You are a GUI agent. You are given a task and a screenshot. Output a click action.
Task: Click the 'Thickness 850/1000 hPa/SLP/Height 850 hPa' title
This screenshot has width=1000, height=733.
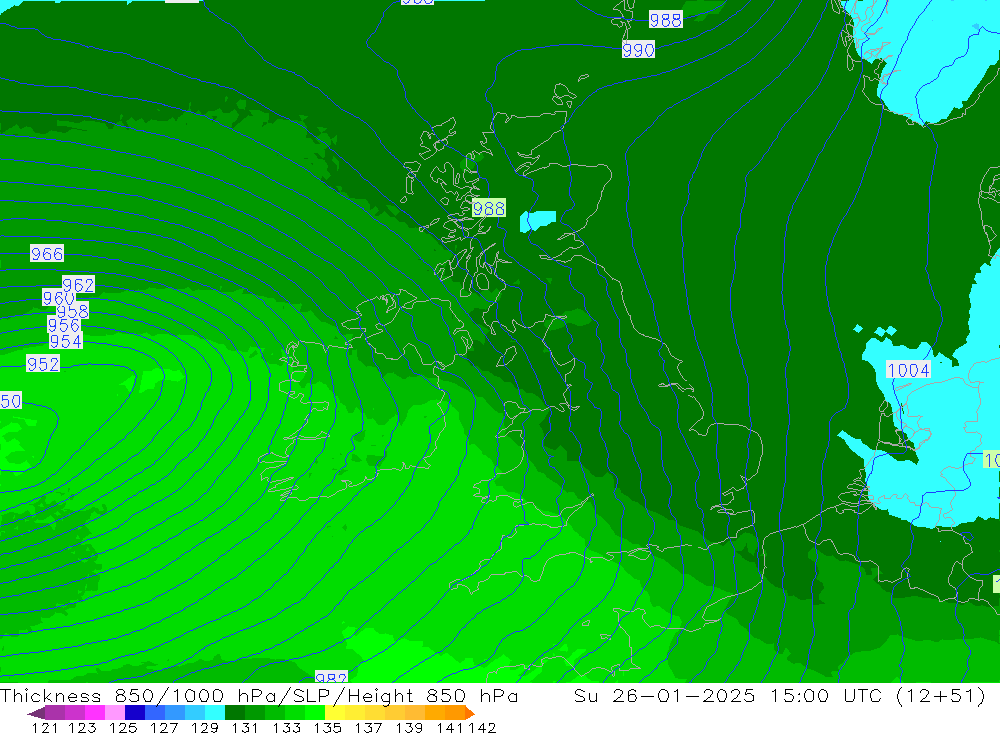coord(259,696)
